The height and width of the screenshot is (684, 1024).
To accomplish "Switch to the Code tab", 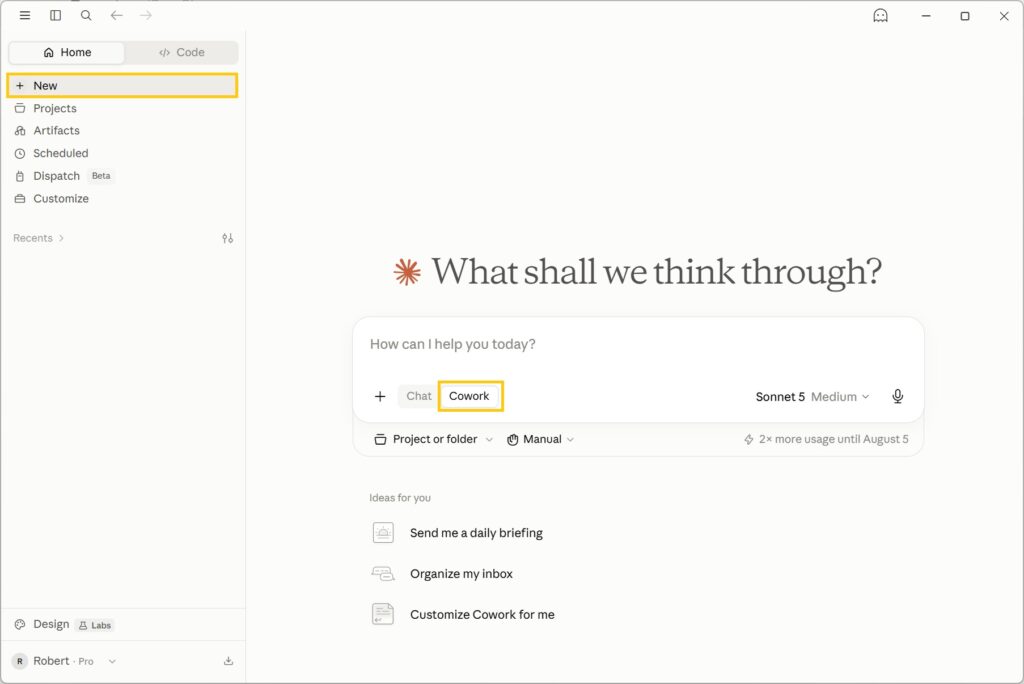I will 182,52.
